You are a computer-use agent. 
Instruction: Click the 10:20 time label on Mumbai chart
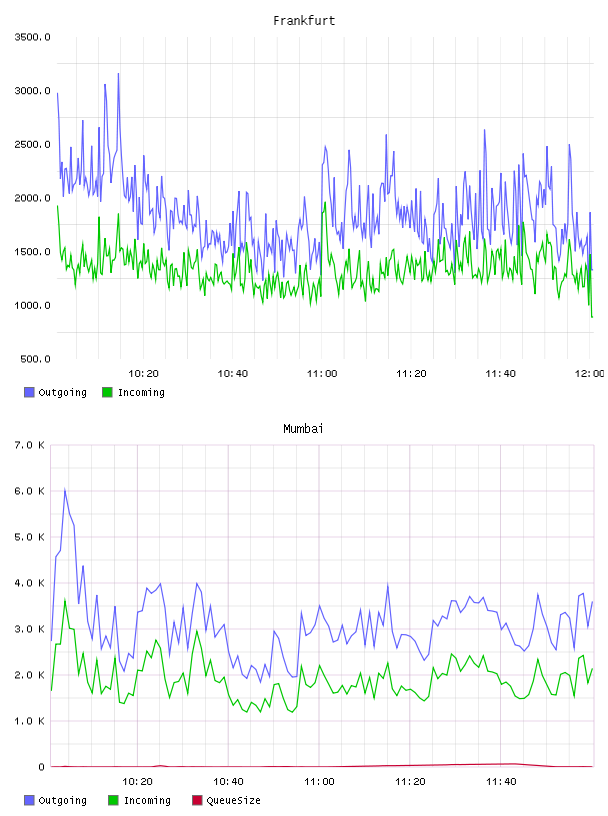click(137, 782)
